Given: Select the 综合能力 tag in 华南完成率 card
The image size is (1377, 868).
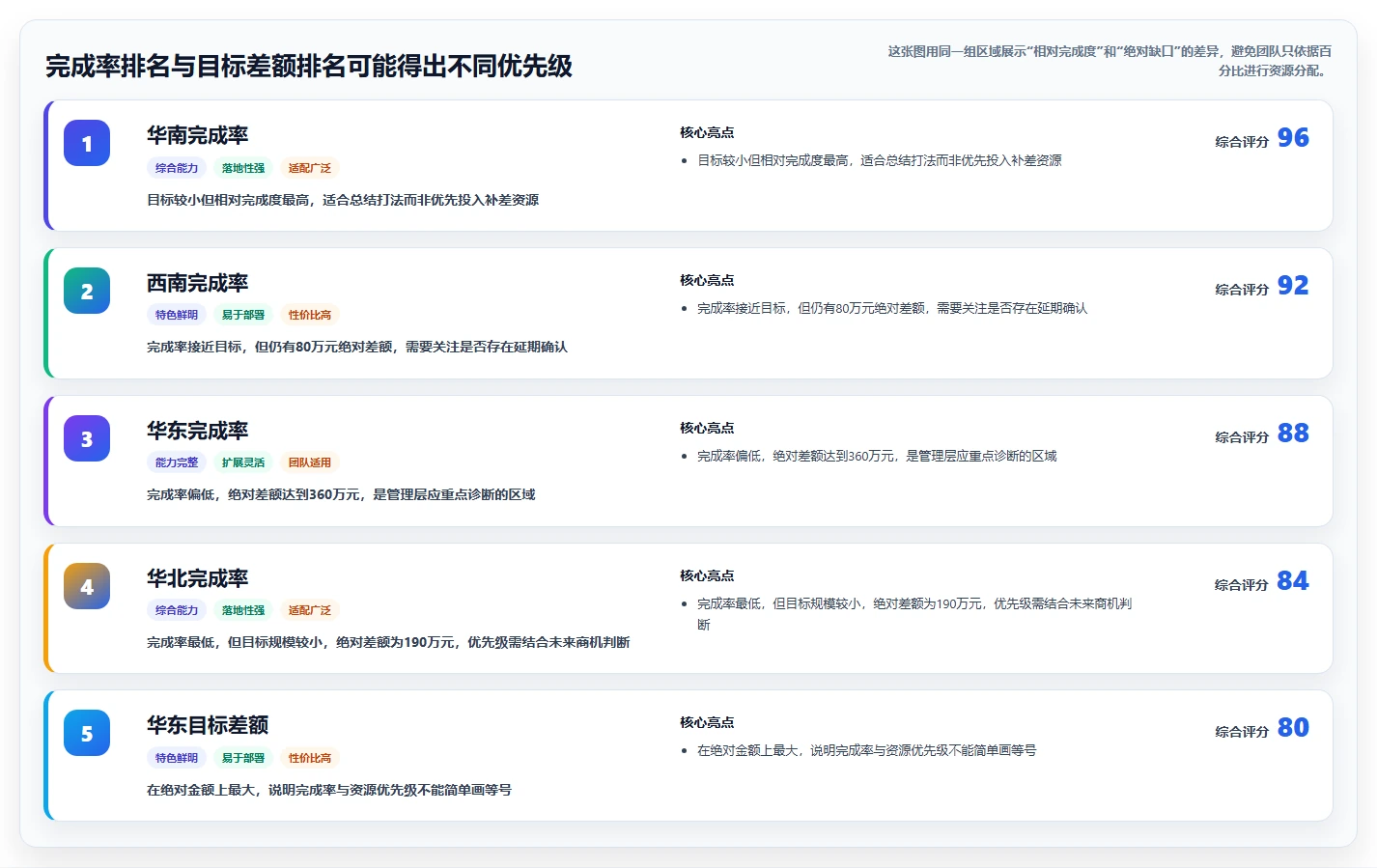Looking at the screenshot, I should point(177,168).
